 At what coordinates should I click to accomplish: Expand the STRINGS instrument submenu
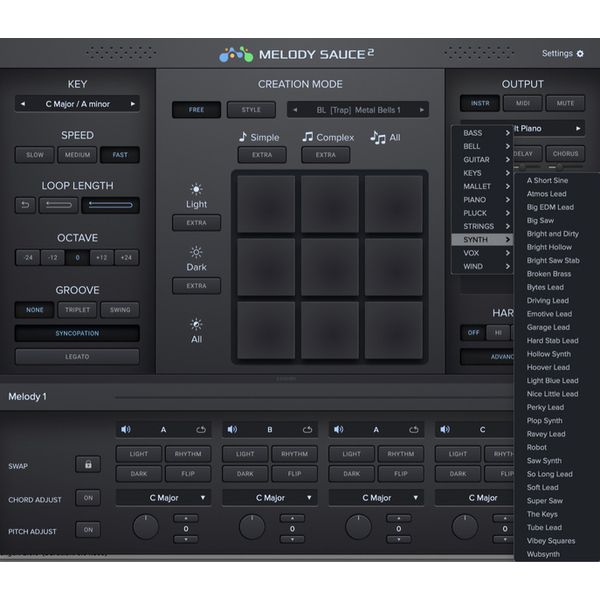[x=482, y=226]
